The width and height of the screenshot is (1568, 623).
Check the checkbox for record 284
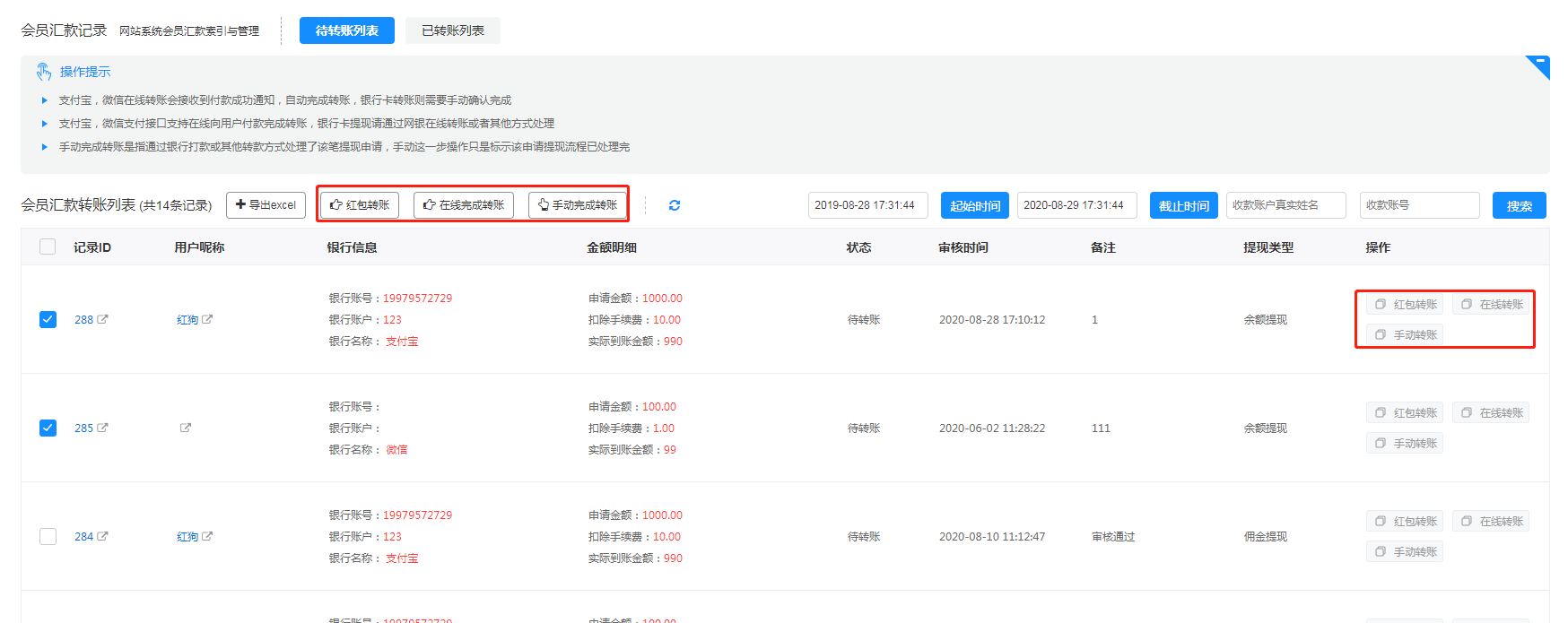pos(48,536)
